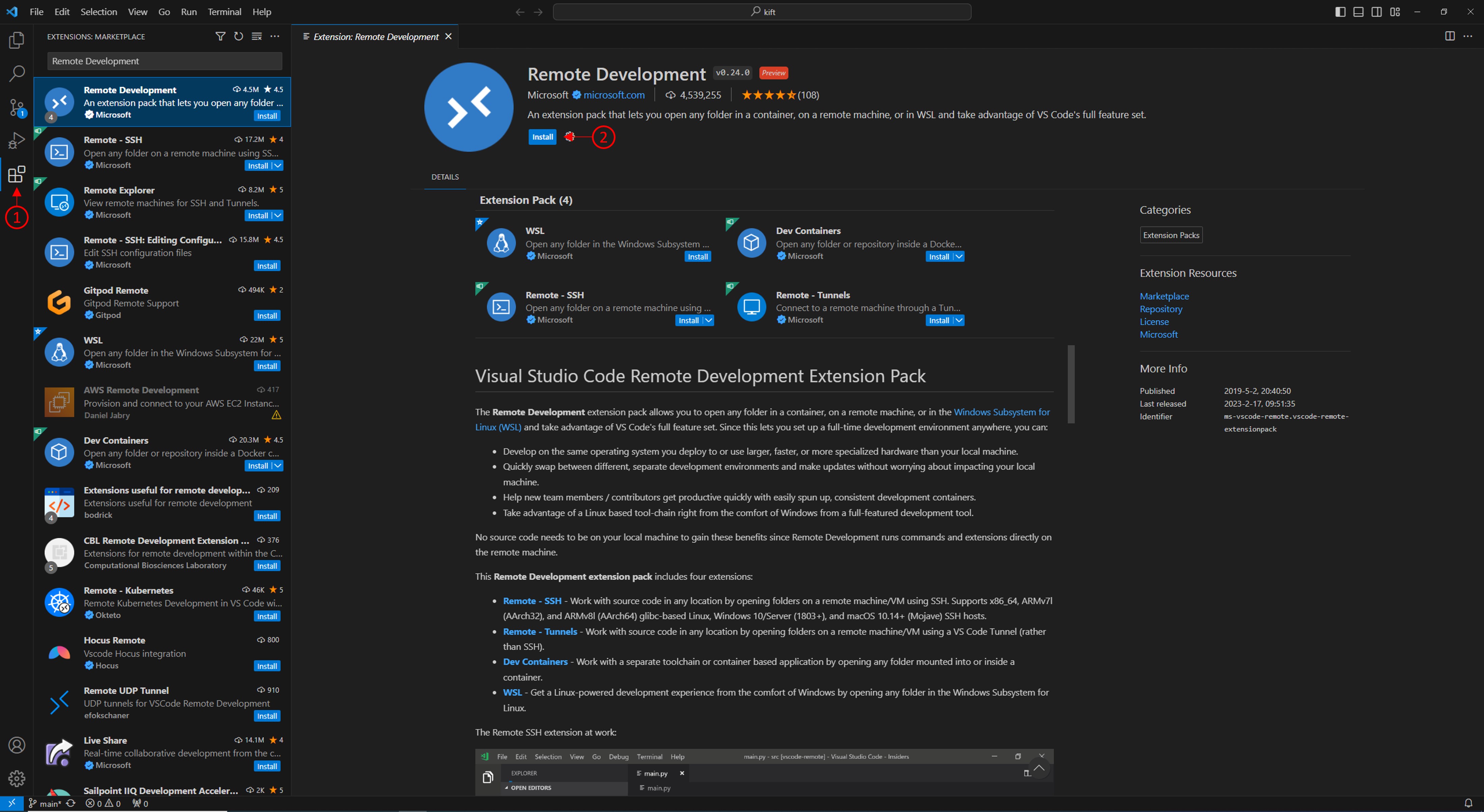This screenshot has height=812, width=1484.
Task: Expand Remote - Tunnels install dropdown arrow
Action: click(959, 321)
